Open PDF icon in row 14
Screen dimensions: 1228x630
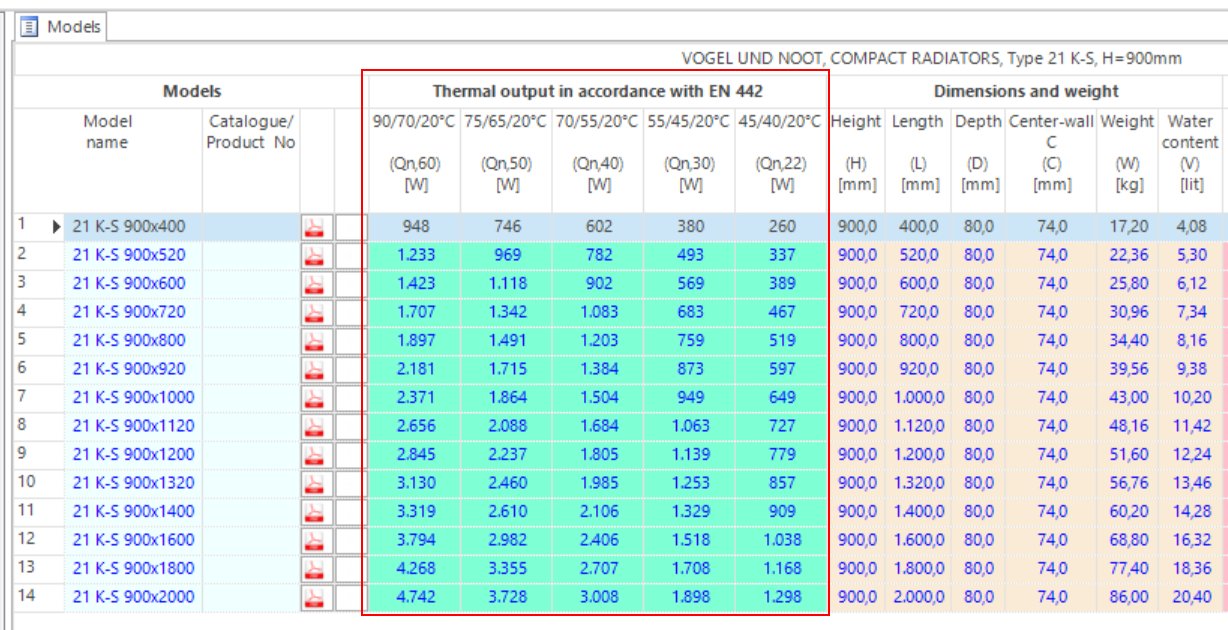tap(314, 598)
